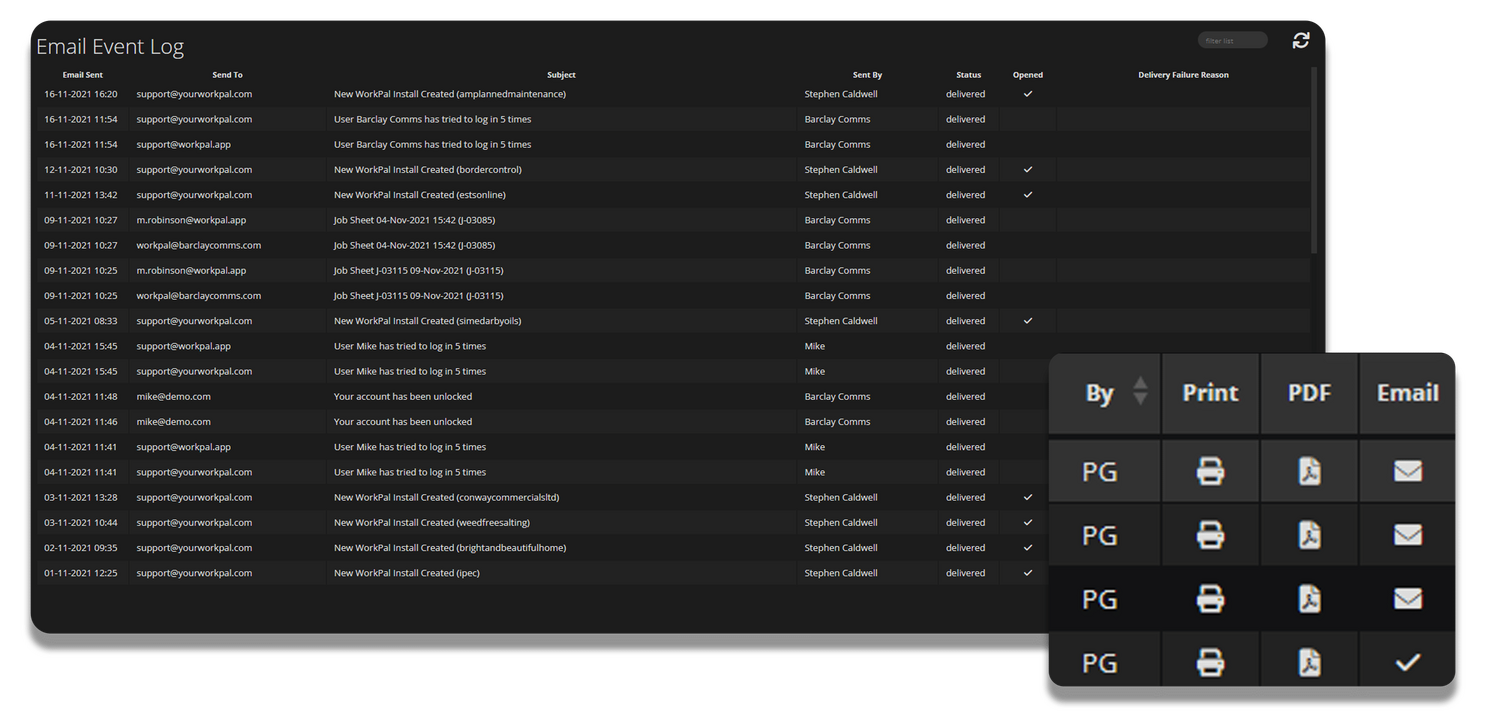The height and width of the screenshot is (721, 1490).
Task: Click inside the filter list field
Action: [x=1232, y=40]
